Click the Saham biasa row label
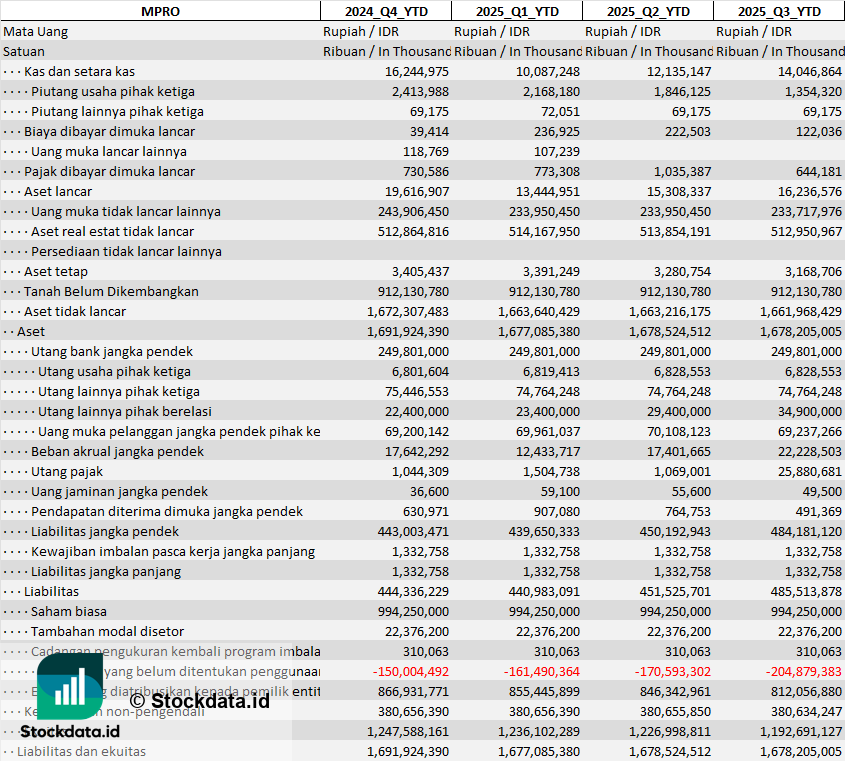 click(69, 611)
